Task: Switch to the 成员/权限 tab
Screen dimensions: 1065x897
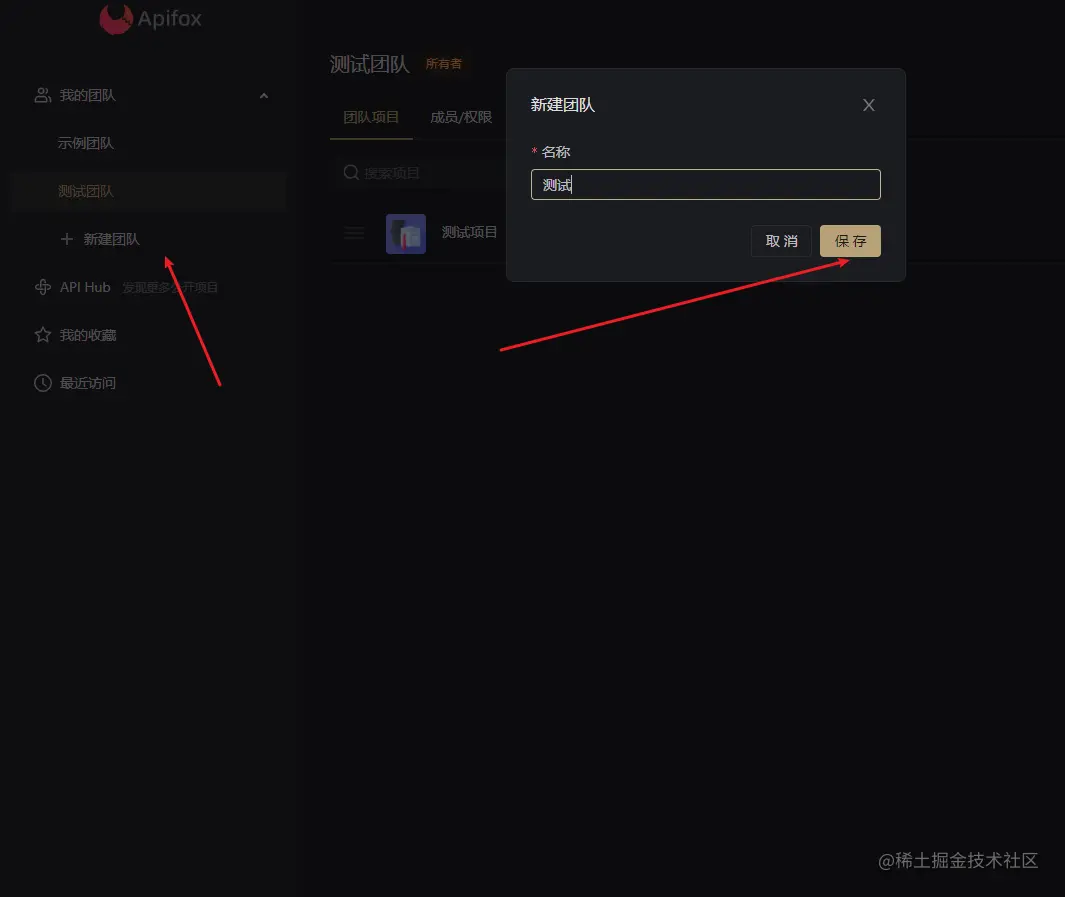Action: [461, 117]
